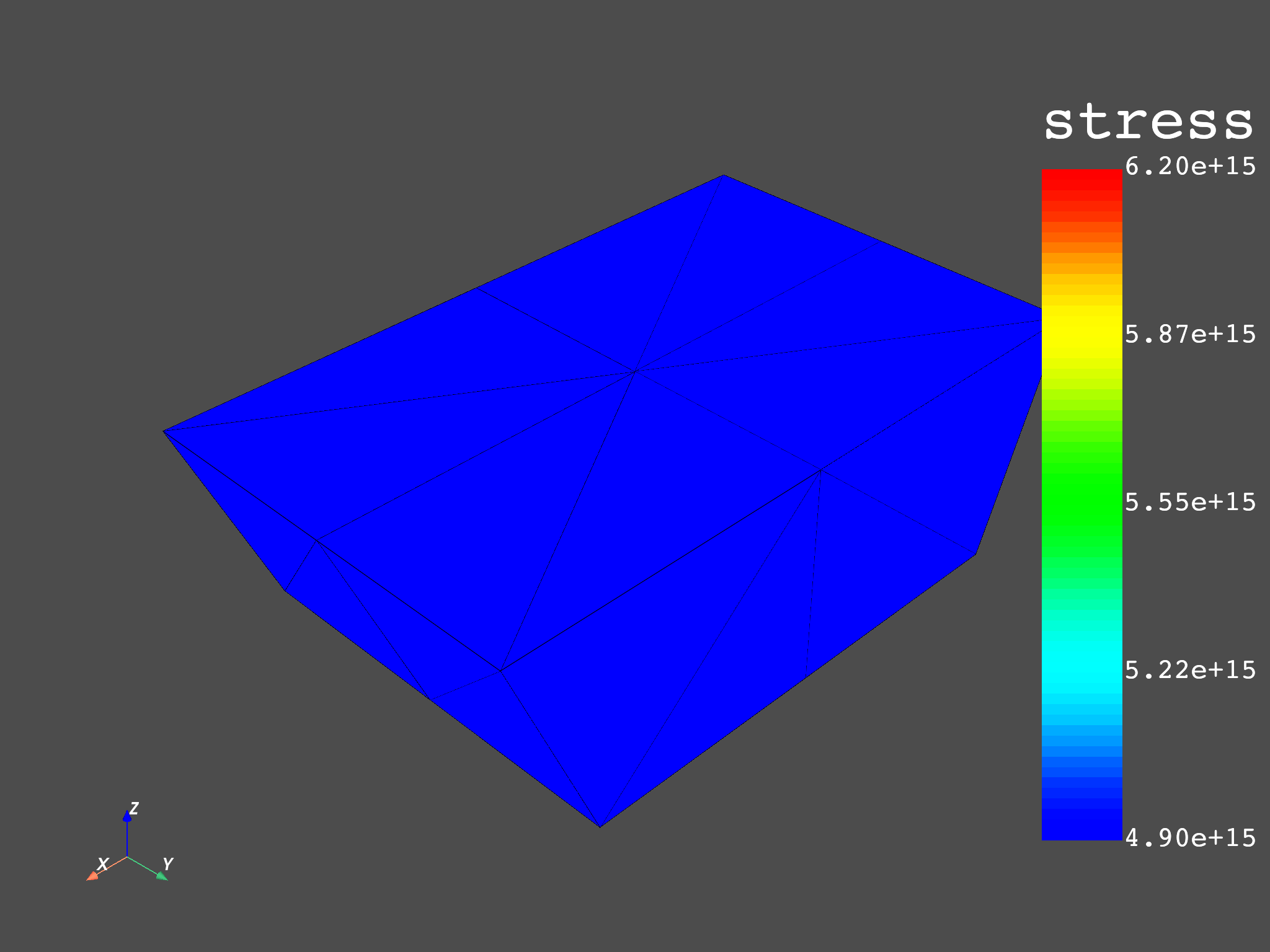Click the green band of the colorbar

pos(1082,502)
